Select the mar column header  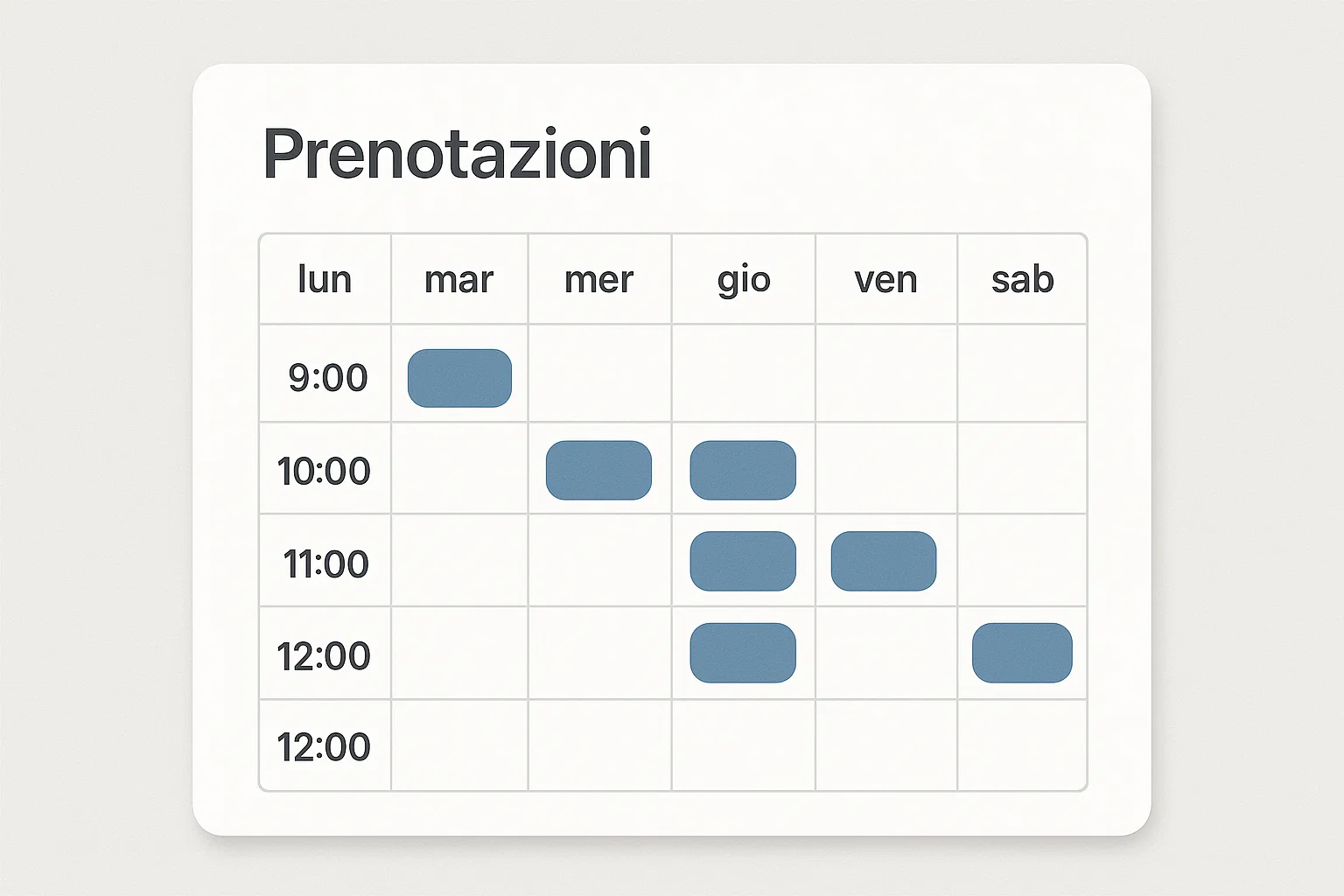pos(459,280)
